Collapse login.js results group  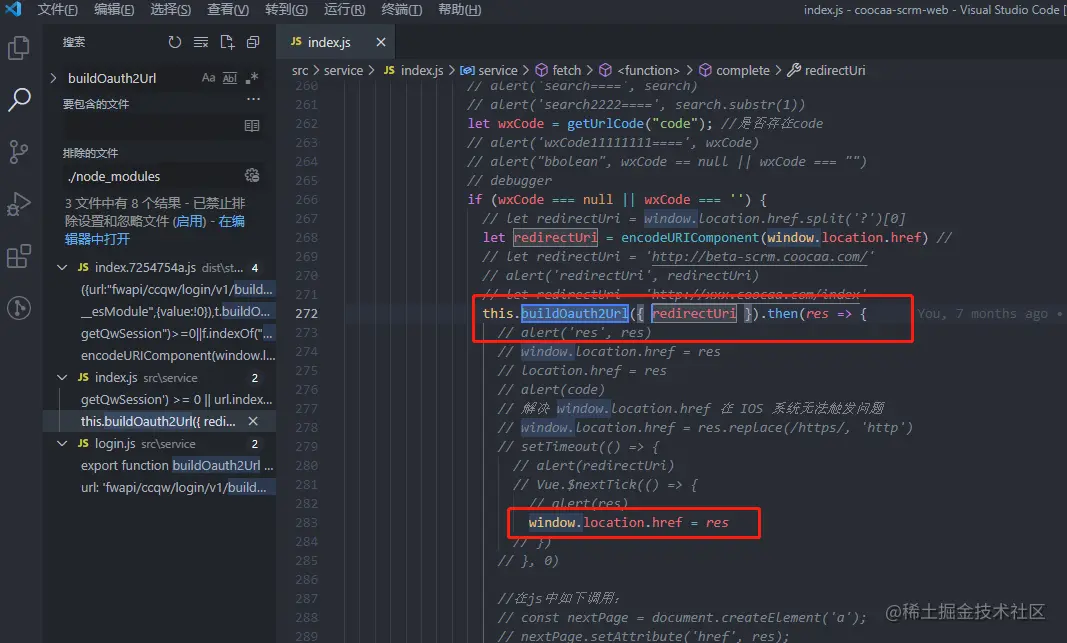tap(63, 444)
